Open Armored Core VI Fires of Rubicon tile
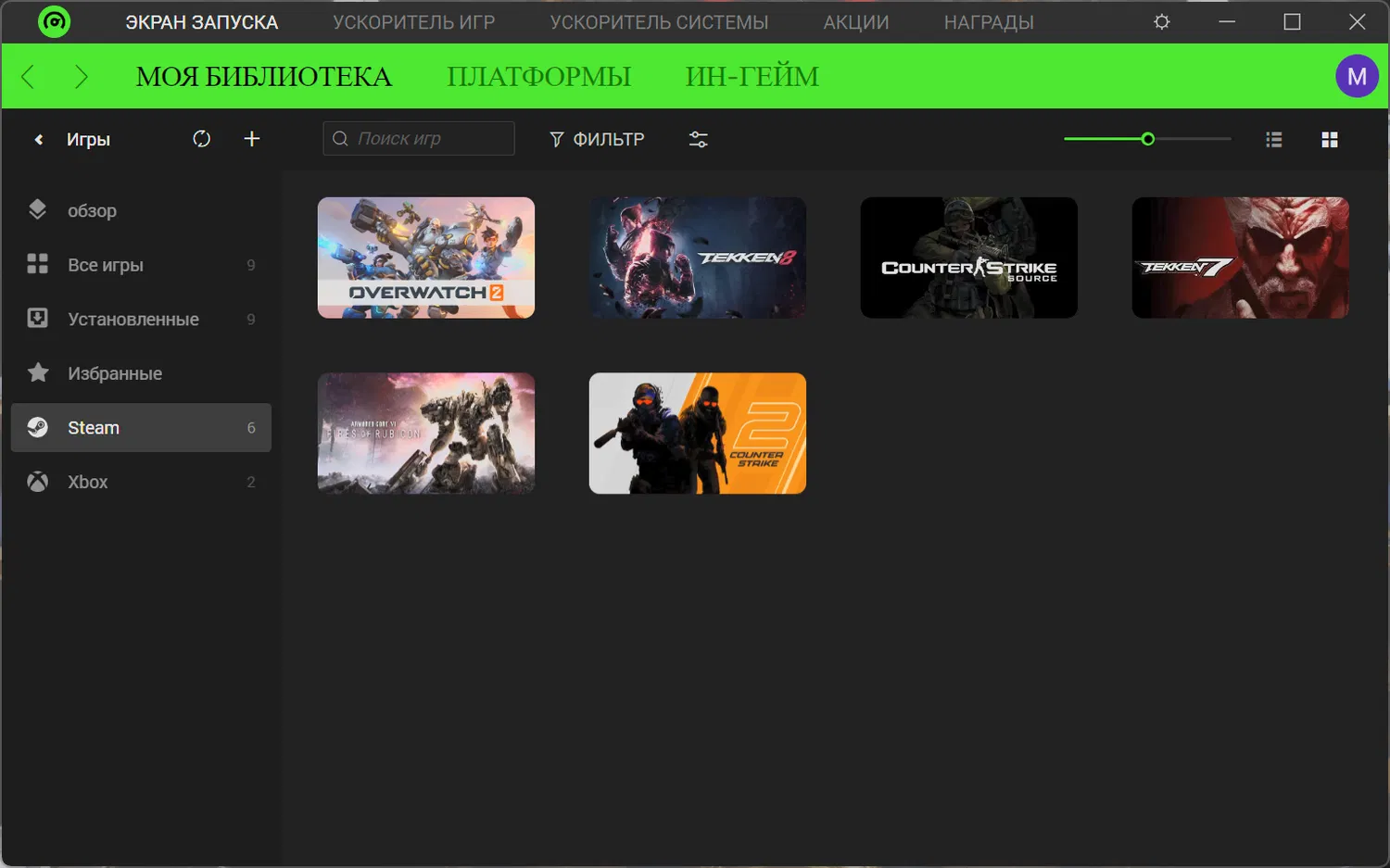1390x868 pixels. point(426,434)
